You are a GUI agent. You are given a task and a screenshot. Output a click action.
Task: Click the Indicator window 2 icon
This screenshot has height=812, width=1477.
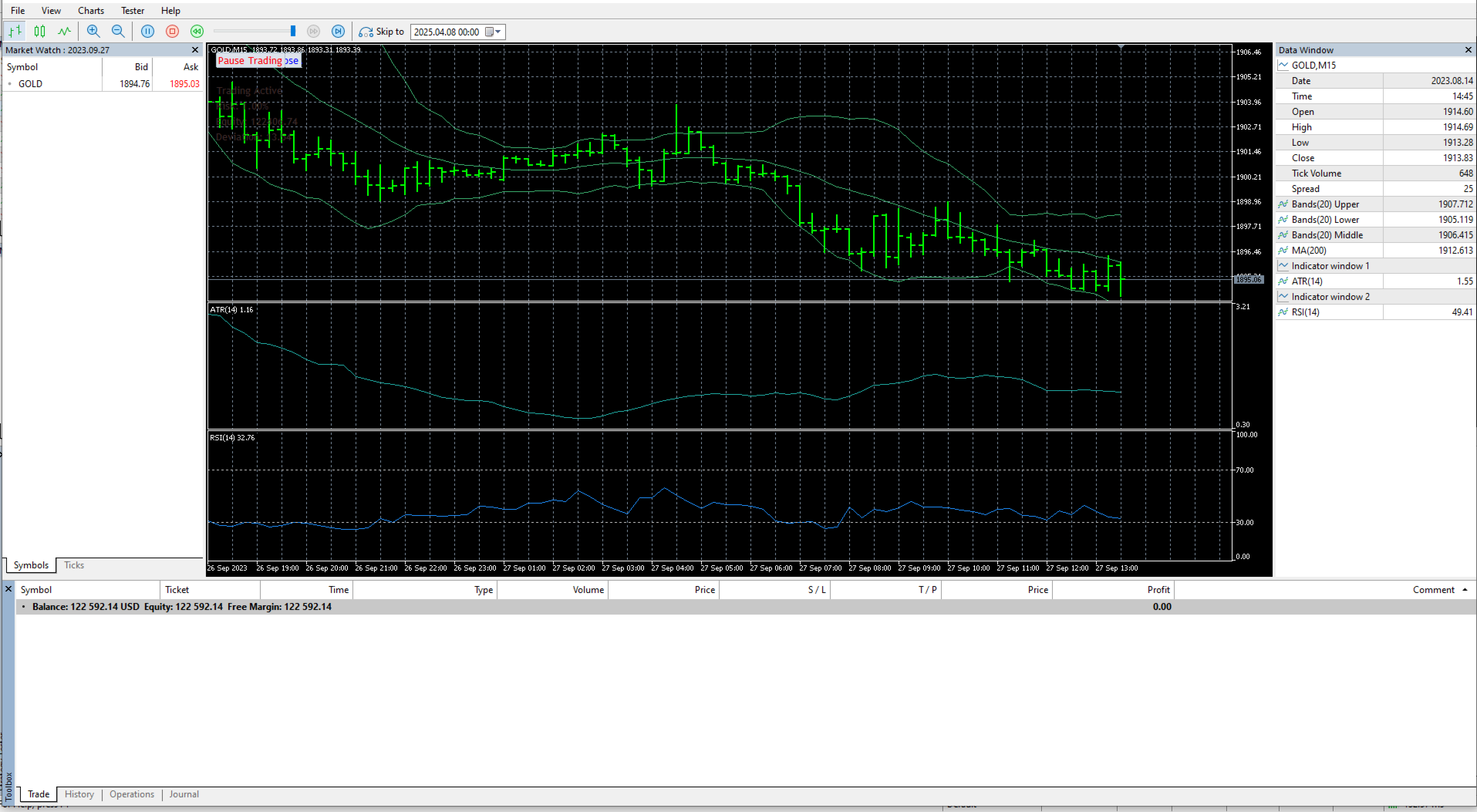click(1283, 297)
